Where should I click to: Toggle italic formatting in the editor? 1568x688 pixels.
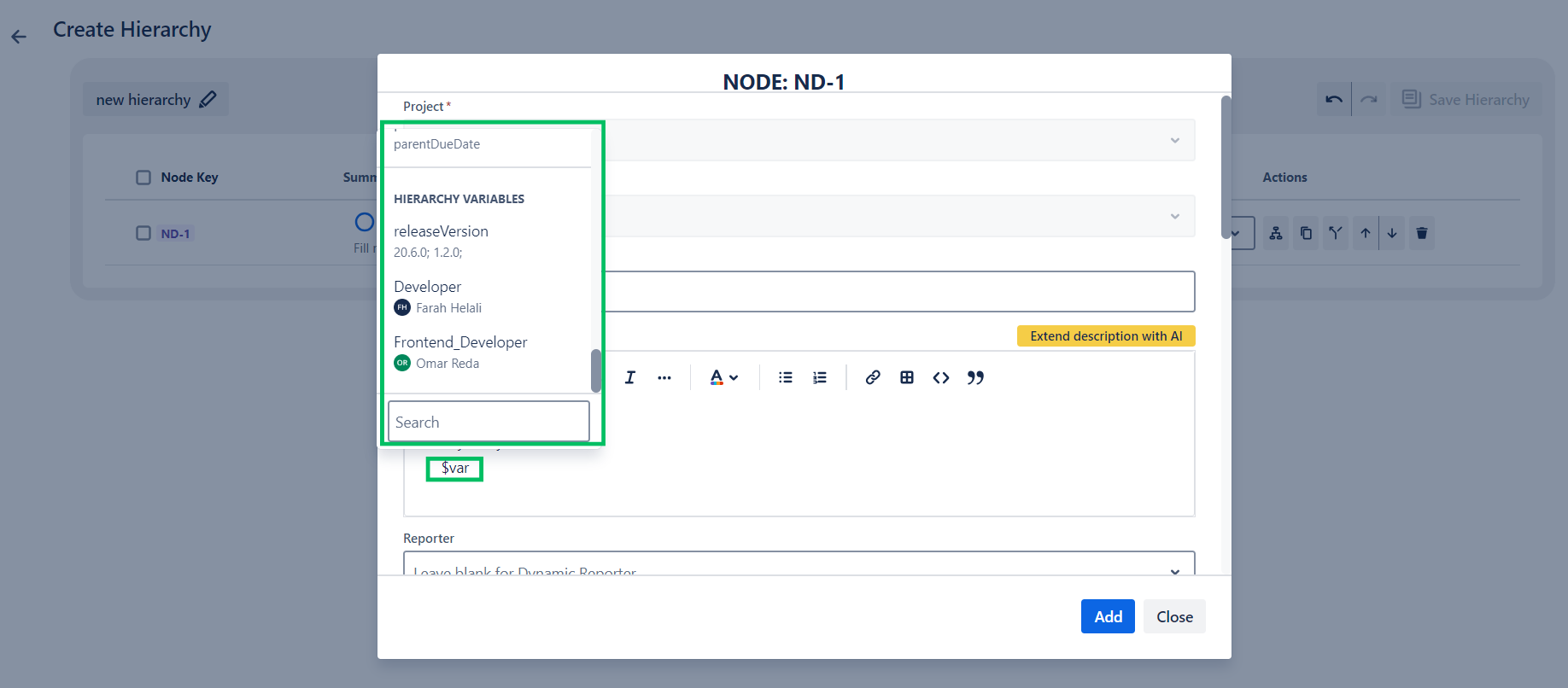pos(629,377)
